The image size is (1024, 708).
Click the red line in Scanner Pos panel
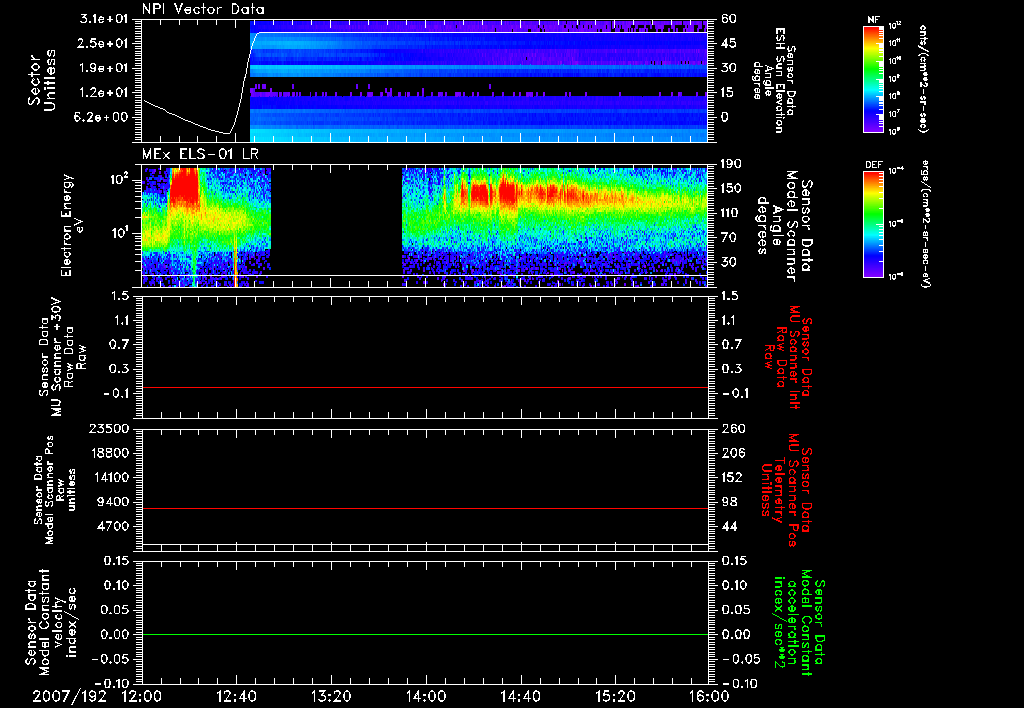click(x=425, y=508)
